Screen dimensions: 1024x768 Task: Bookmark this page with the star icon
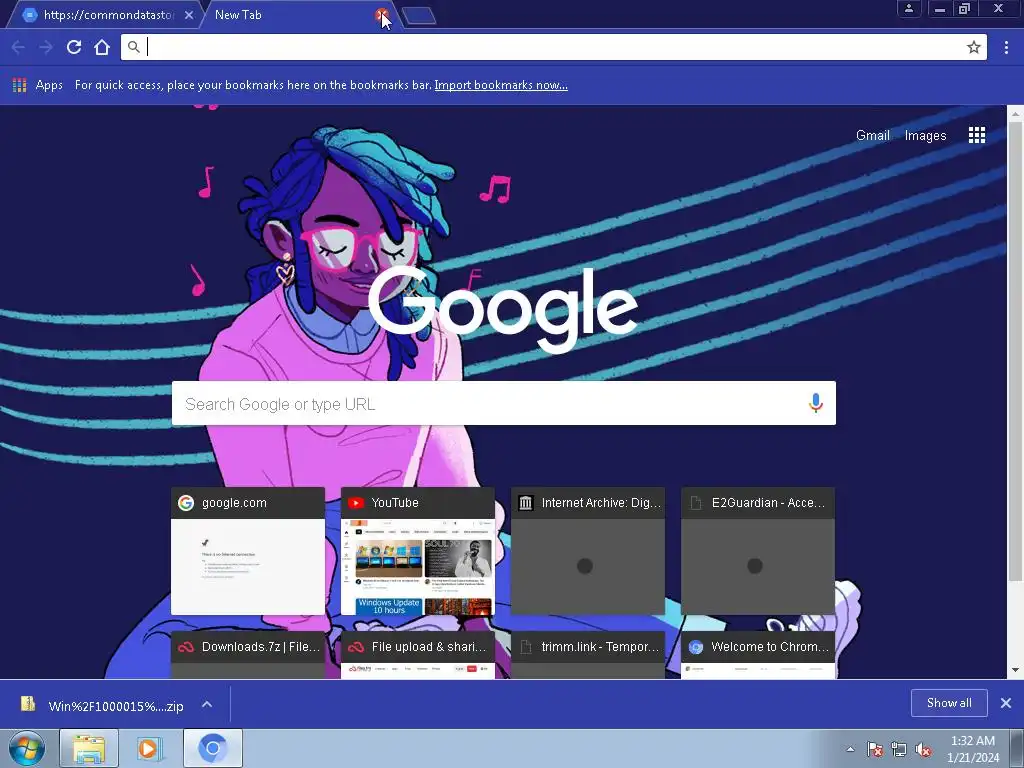pos(974,47)
